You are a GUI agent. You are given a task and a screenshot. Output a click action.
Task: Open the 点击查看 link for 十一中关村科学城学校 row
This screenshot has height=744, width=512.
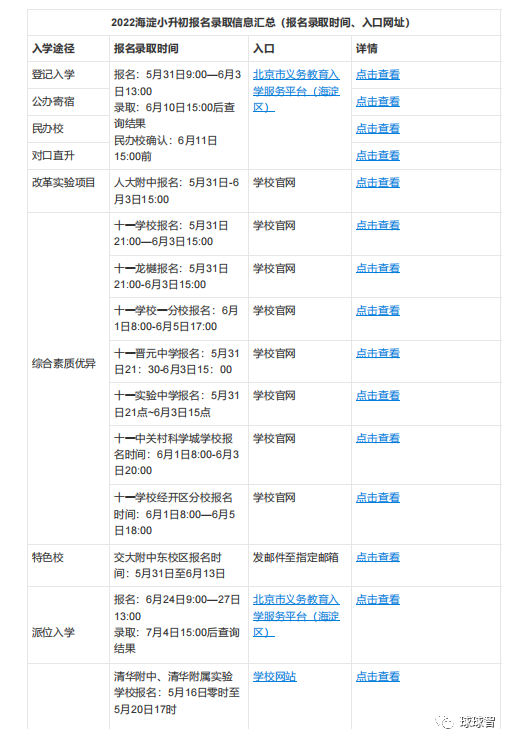[378, 438]
